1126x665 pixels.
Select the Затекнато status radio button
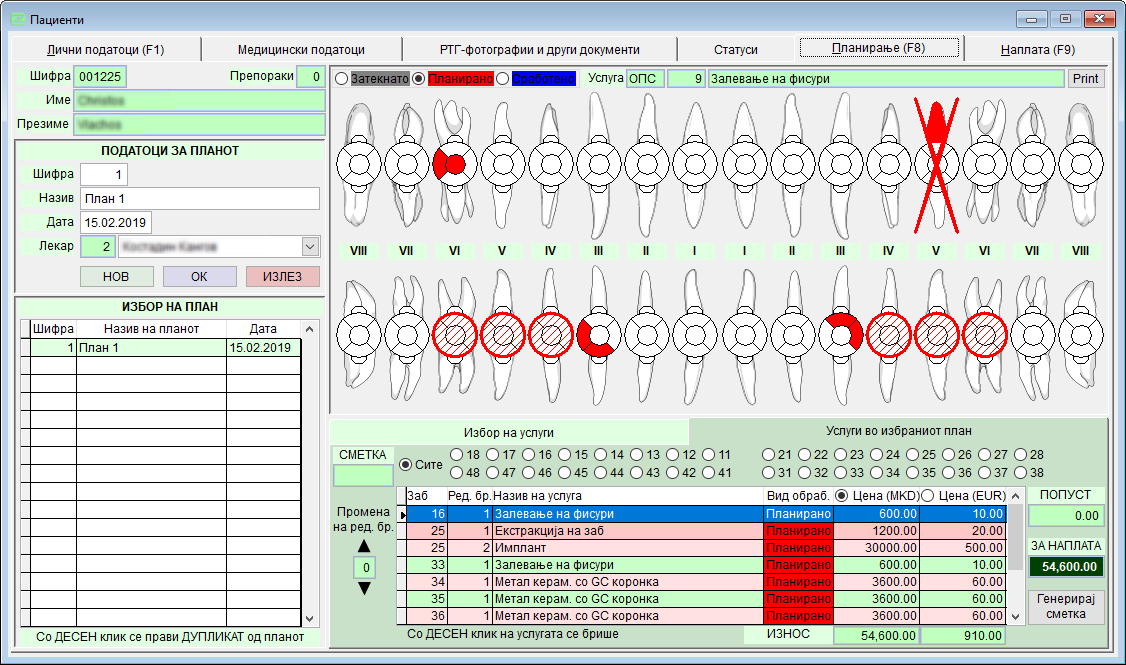tap(341, 78)
